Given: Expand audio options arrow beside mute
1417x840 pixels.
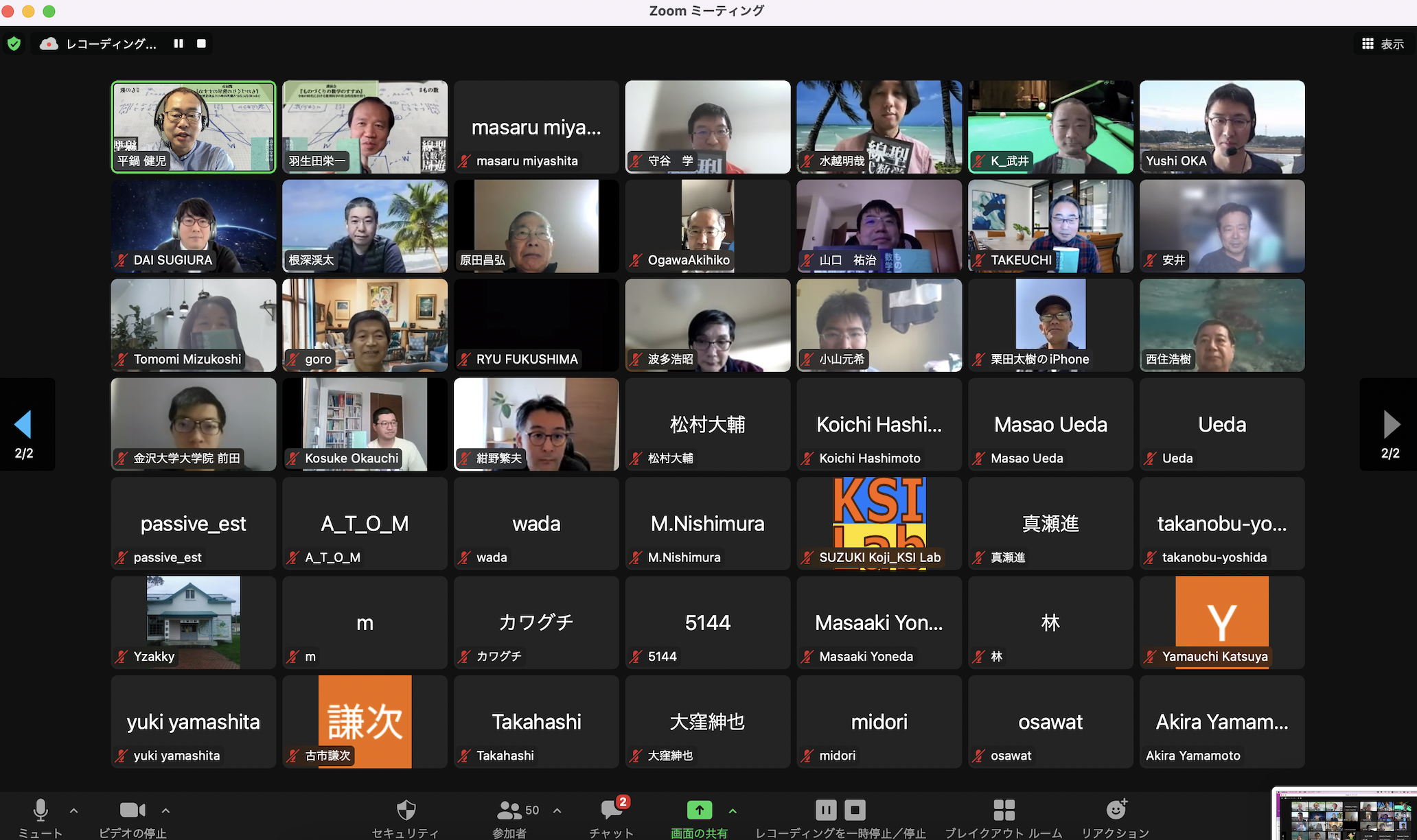Looking at the screenshot, I should (x=73, y=810).
